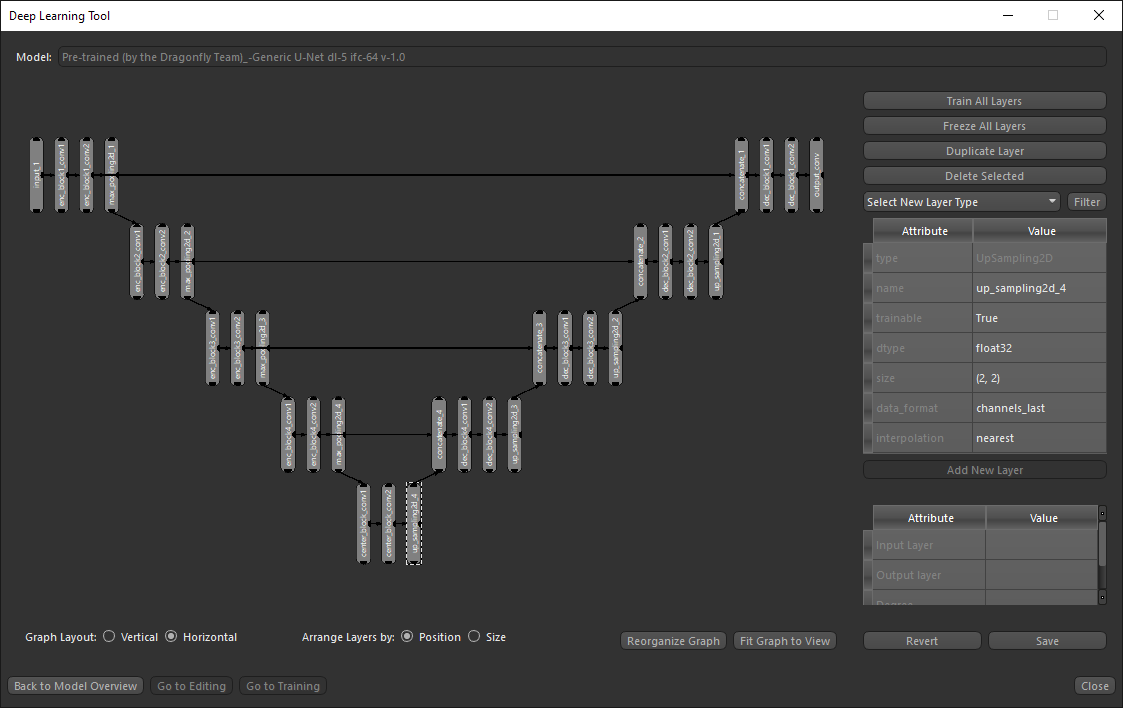The image size is (1123, 708).
Task: Arrange layers by Size
Action: coord(474,637)
